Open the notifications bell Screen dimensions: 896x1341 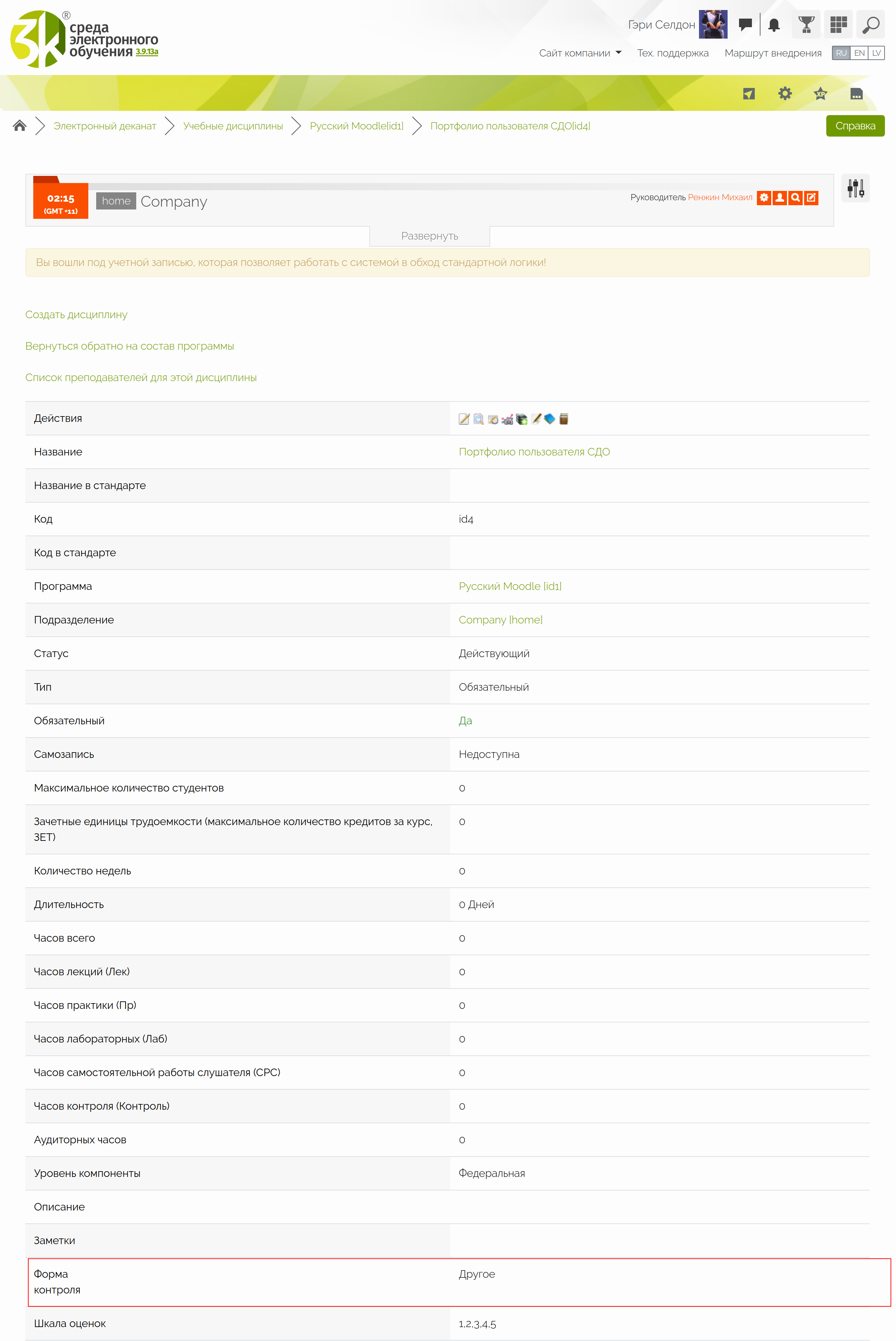774,25
